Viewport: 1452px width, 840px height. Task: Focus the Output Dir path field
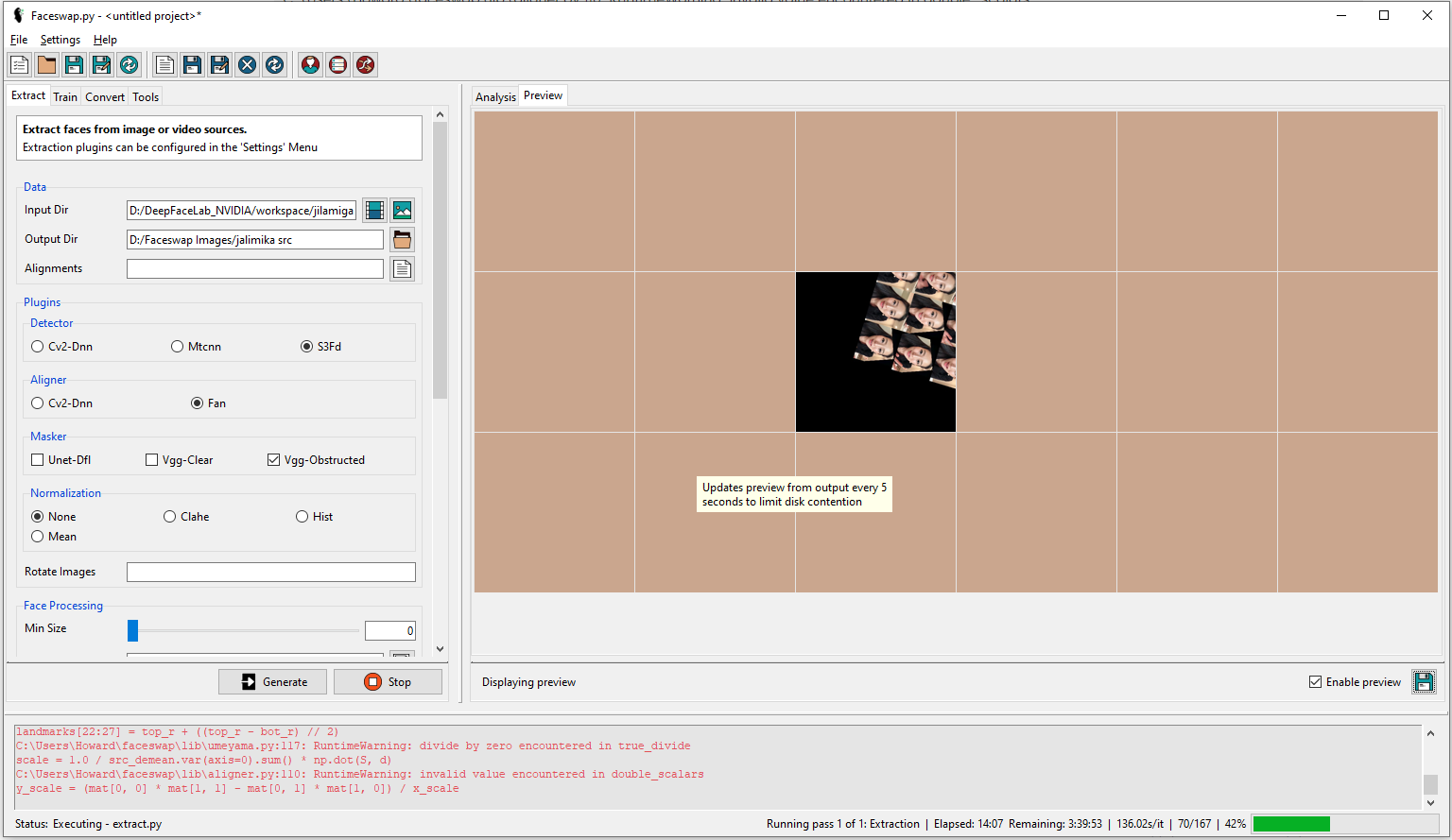point(255,239)
